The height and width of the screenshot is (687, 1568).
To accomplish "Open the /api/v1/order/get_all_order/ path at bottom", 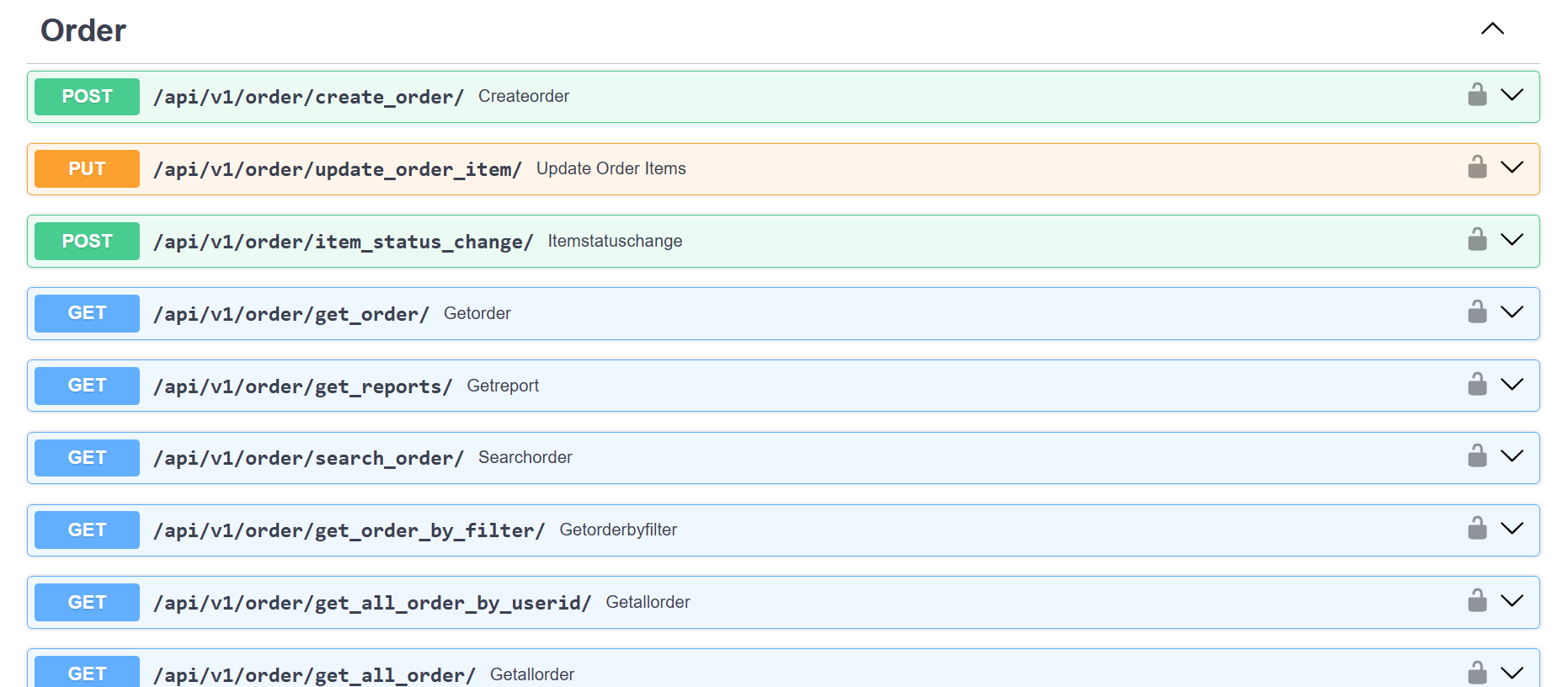I will tap(314, 675).
